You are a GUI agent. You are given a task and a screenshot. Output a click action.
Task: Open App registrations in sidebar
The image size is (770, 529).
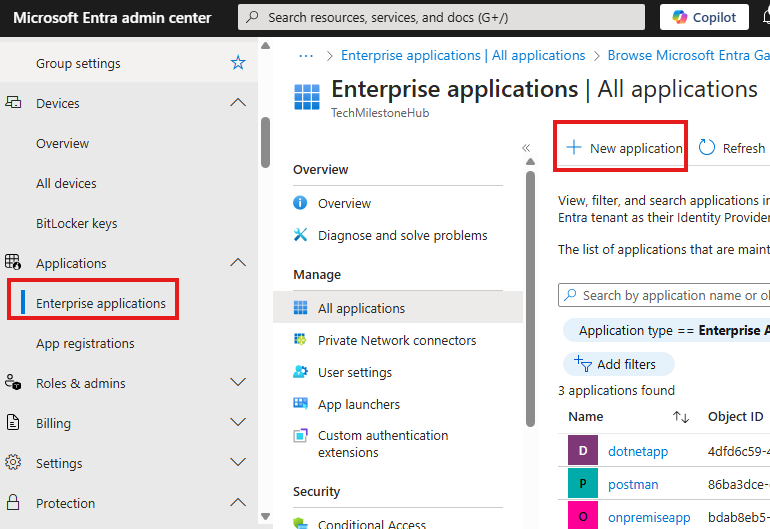click(85, 343)
